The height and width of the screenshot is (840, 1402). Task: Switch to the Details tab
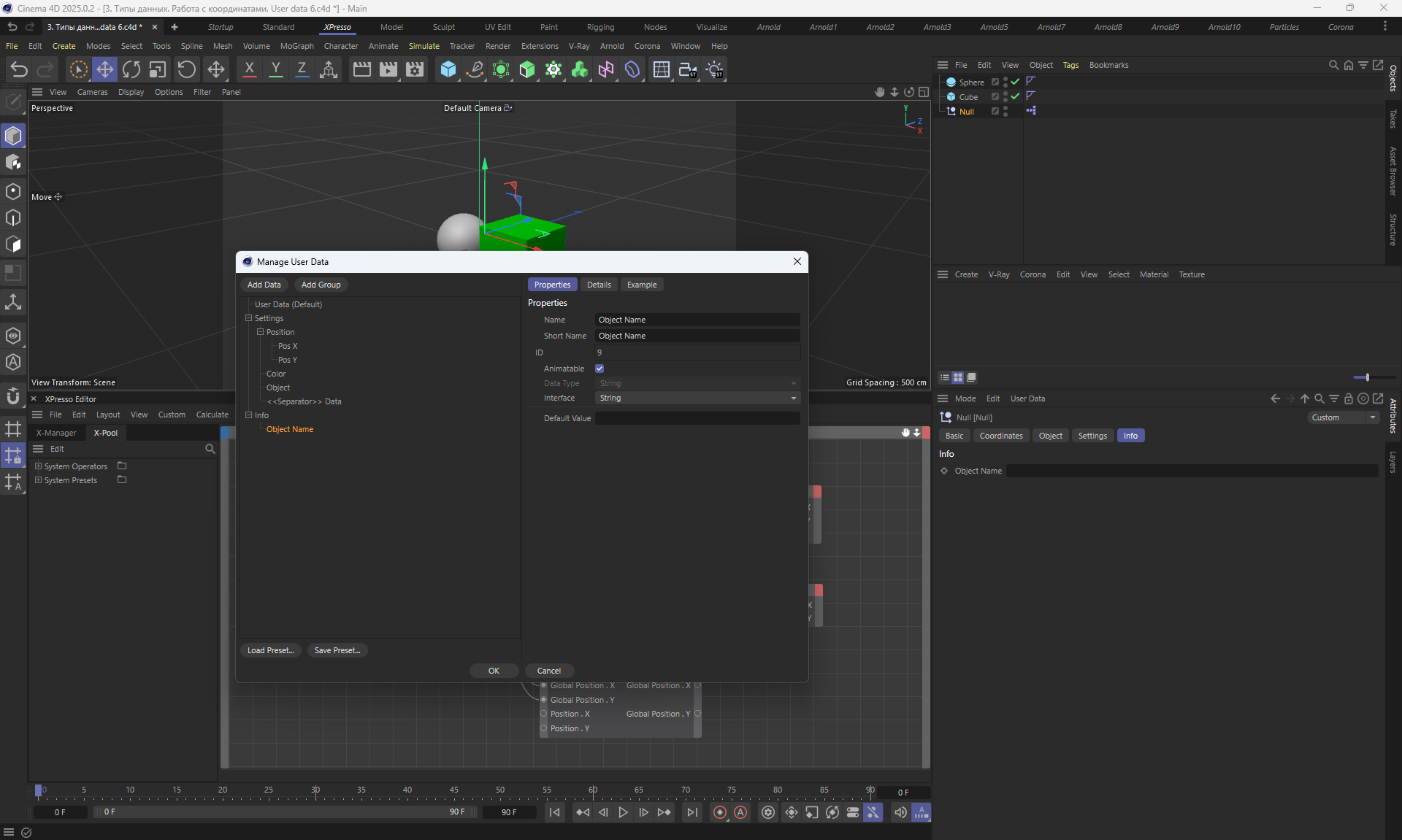(x=599, y=285)
